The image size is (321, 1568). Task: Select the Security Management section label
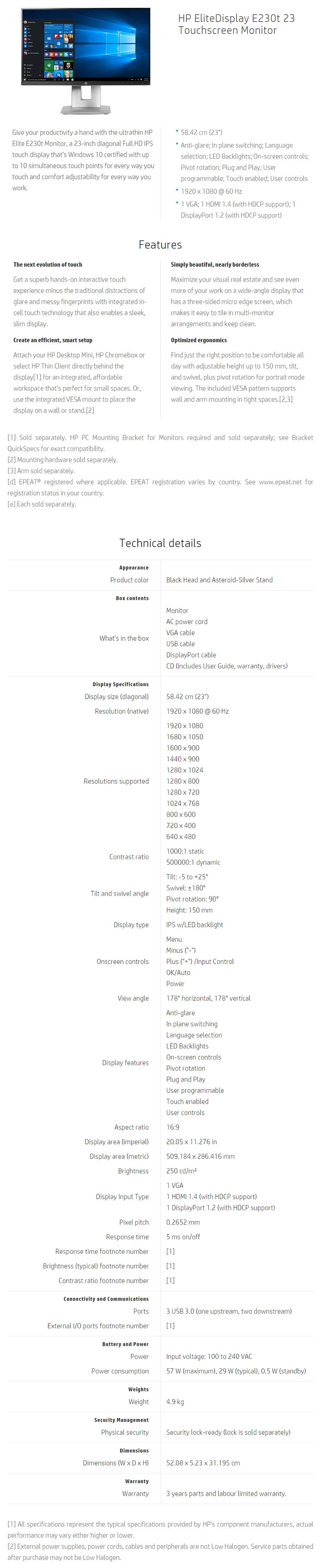tap(121, 1420)
